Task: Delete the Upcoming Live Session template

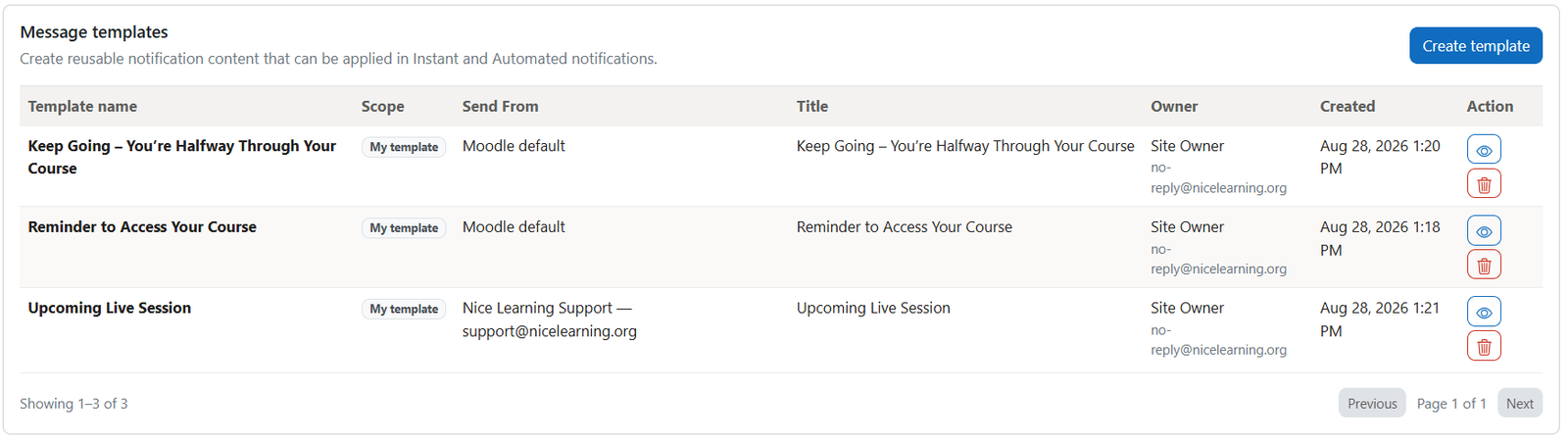Action: click(x=1484, y=347)
